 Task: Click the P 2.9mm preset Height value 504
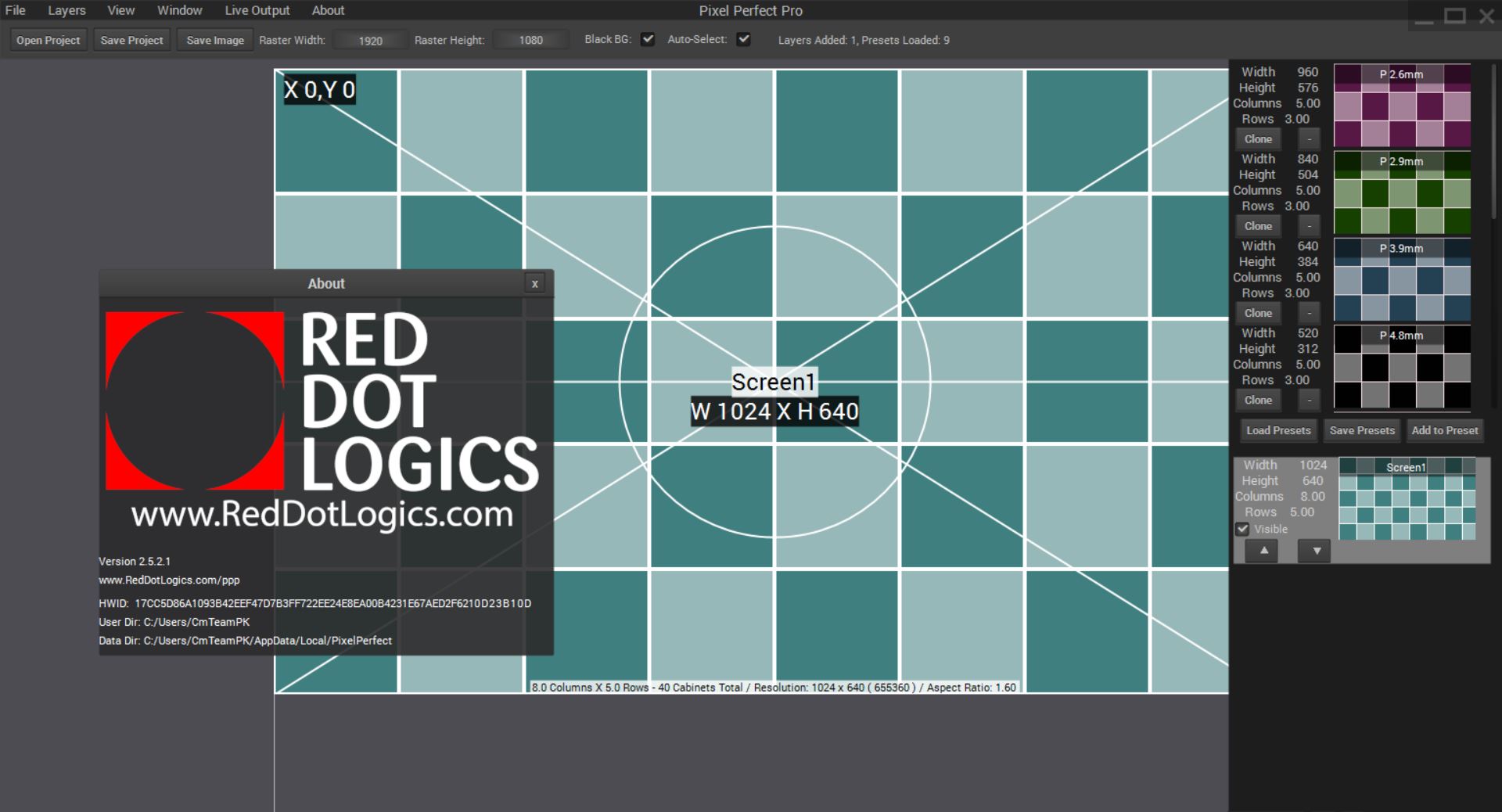coord(1308,174)
